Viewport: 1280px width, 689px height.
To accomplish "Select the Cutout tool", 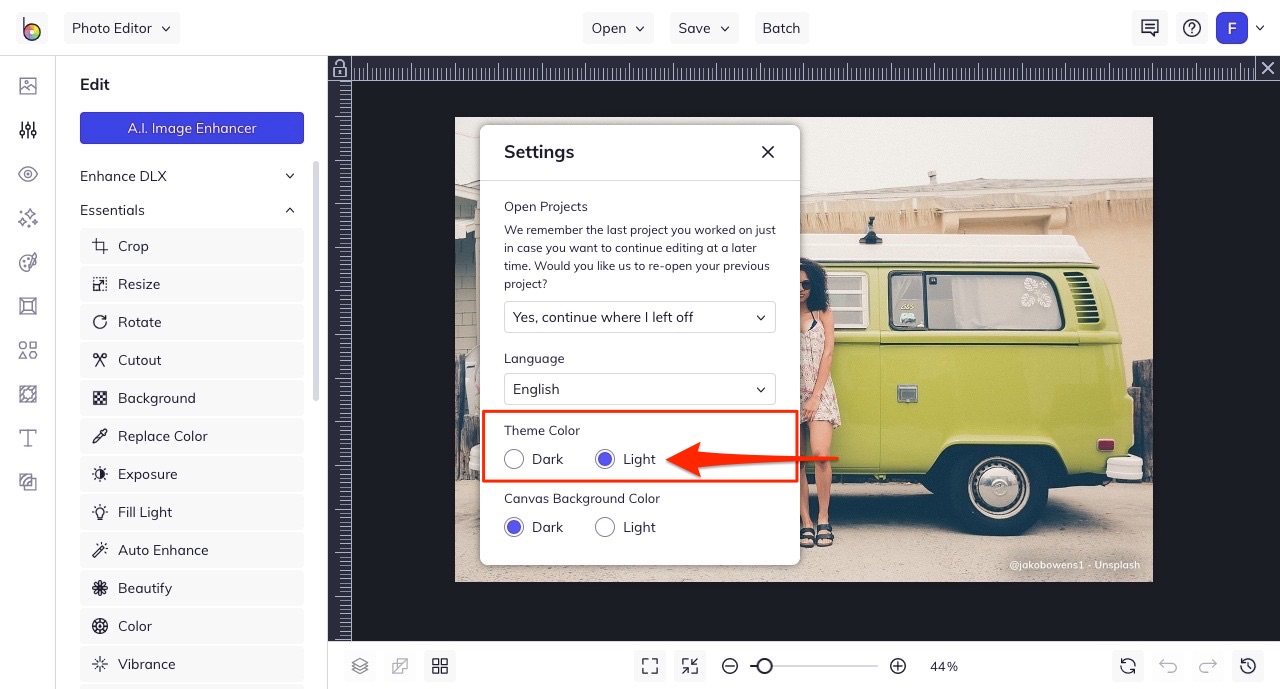I will click(x=192, y=360).
